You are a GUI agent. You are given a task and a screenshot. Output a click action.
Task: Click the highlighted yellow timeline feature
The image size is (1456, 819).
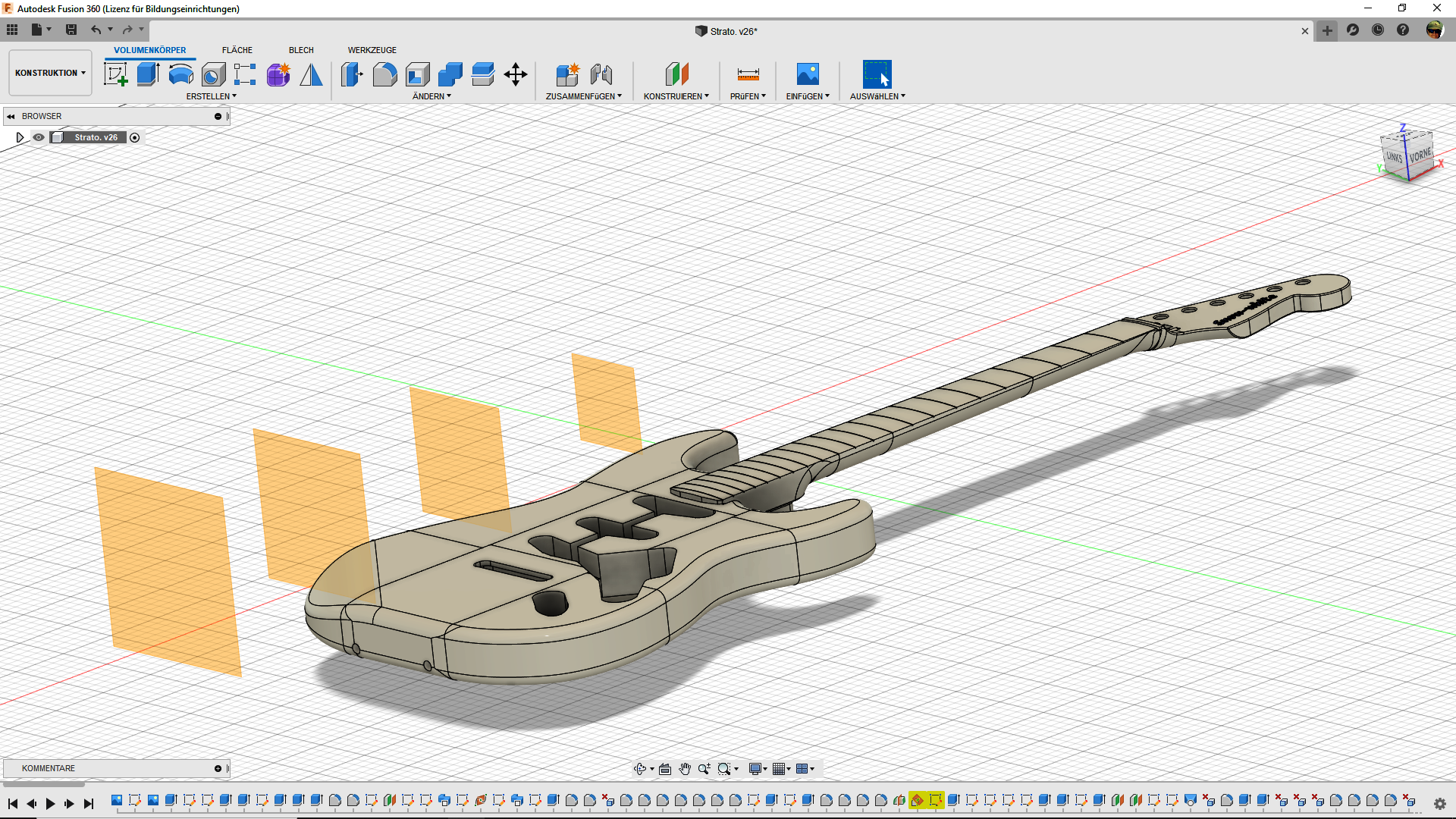click(918, 800)
